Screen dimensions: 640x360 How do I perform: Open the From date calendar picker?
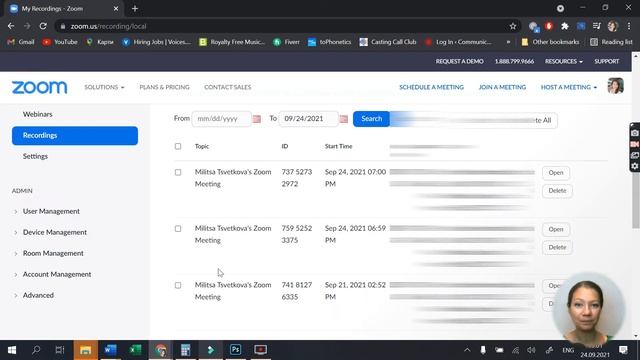point(256,119)
